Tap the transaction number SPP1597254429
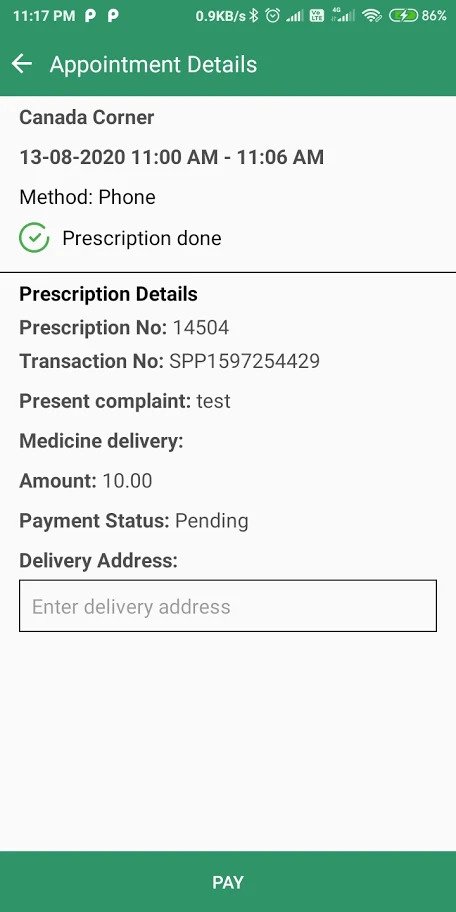The image size is (456, 912). point(244,361)
